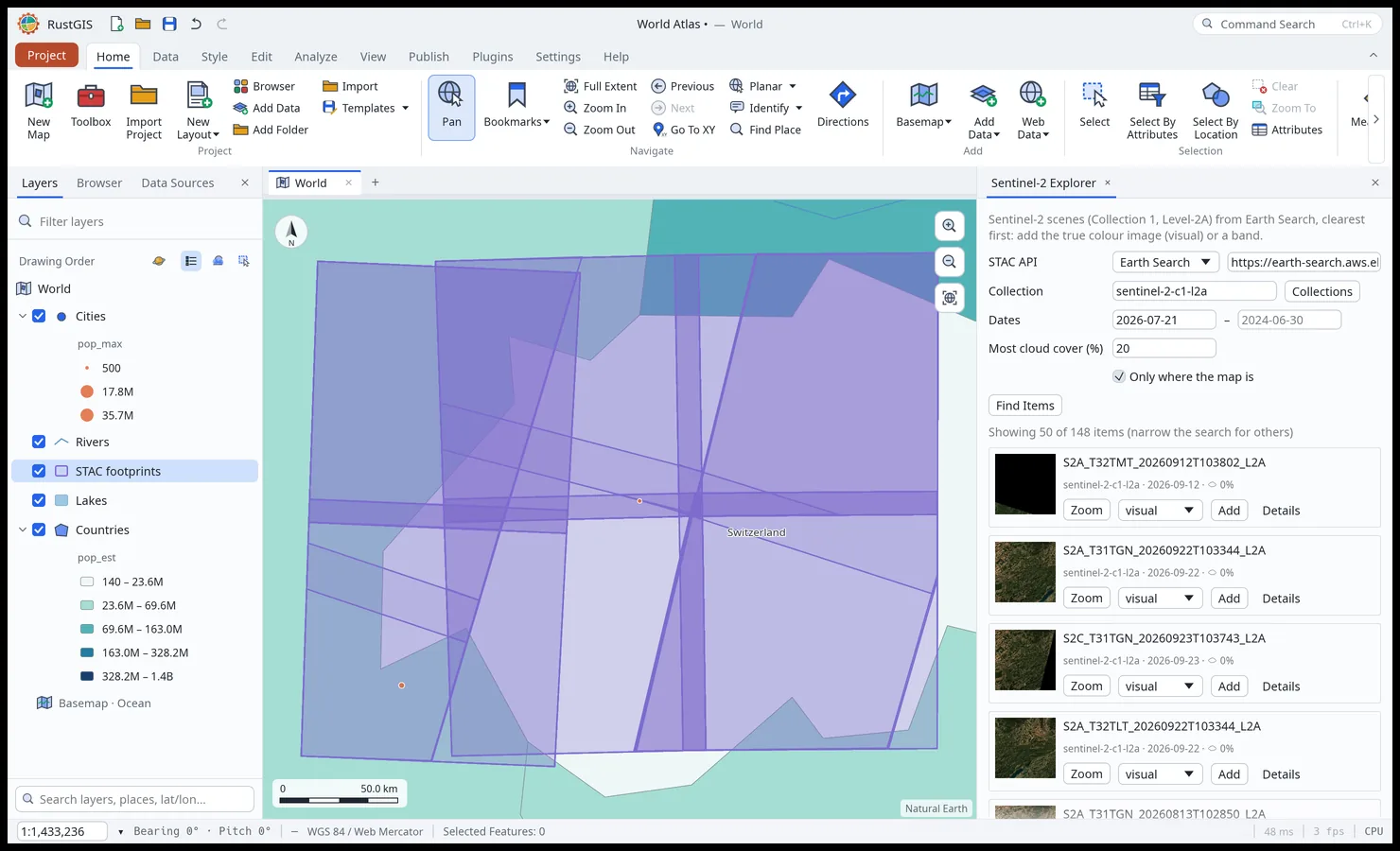Open the Directions tool
This screenshot has height=851, width=1400.
click(843, 106)
